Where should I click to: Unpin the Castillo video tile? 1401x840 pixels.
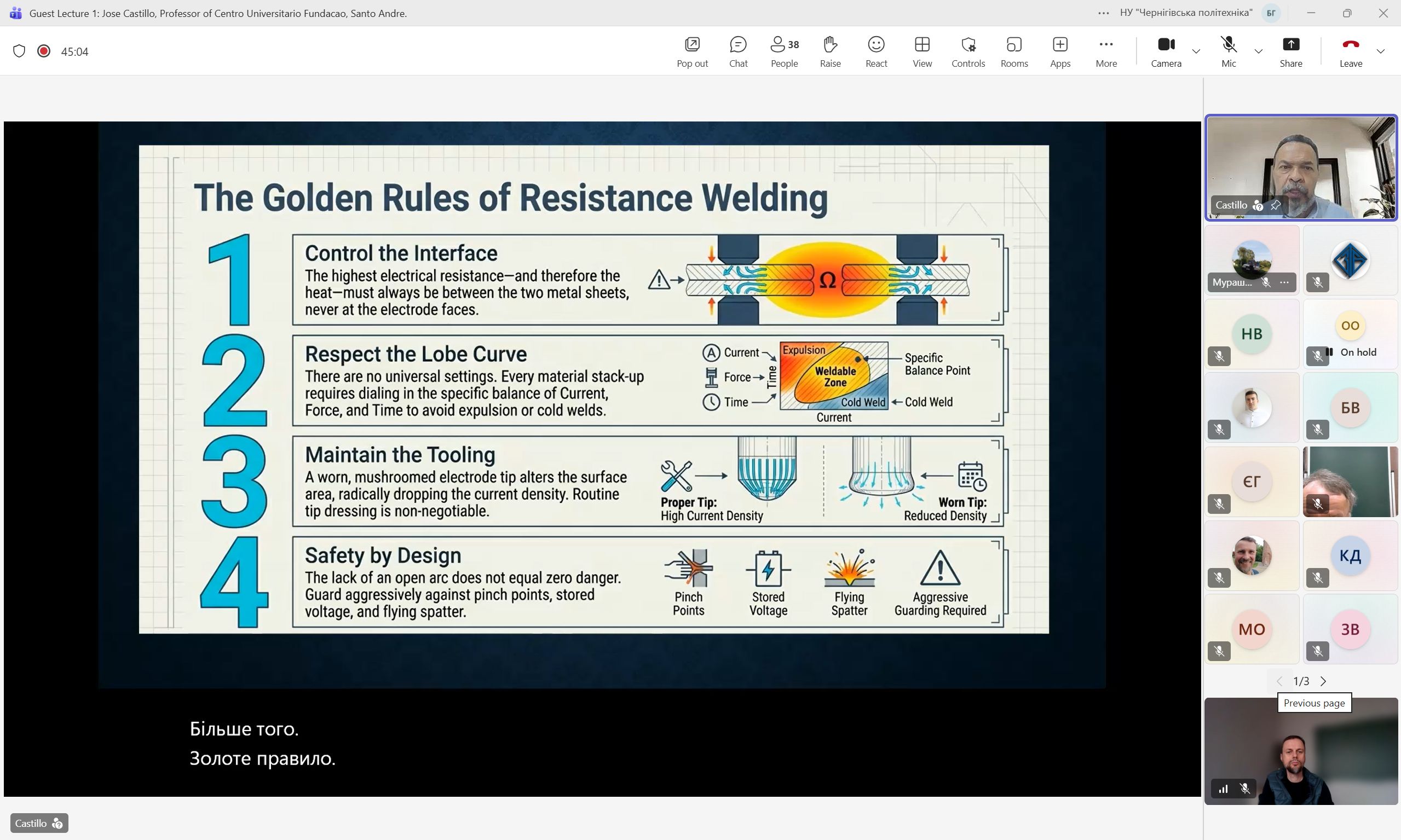[1275, 205]
